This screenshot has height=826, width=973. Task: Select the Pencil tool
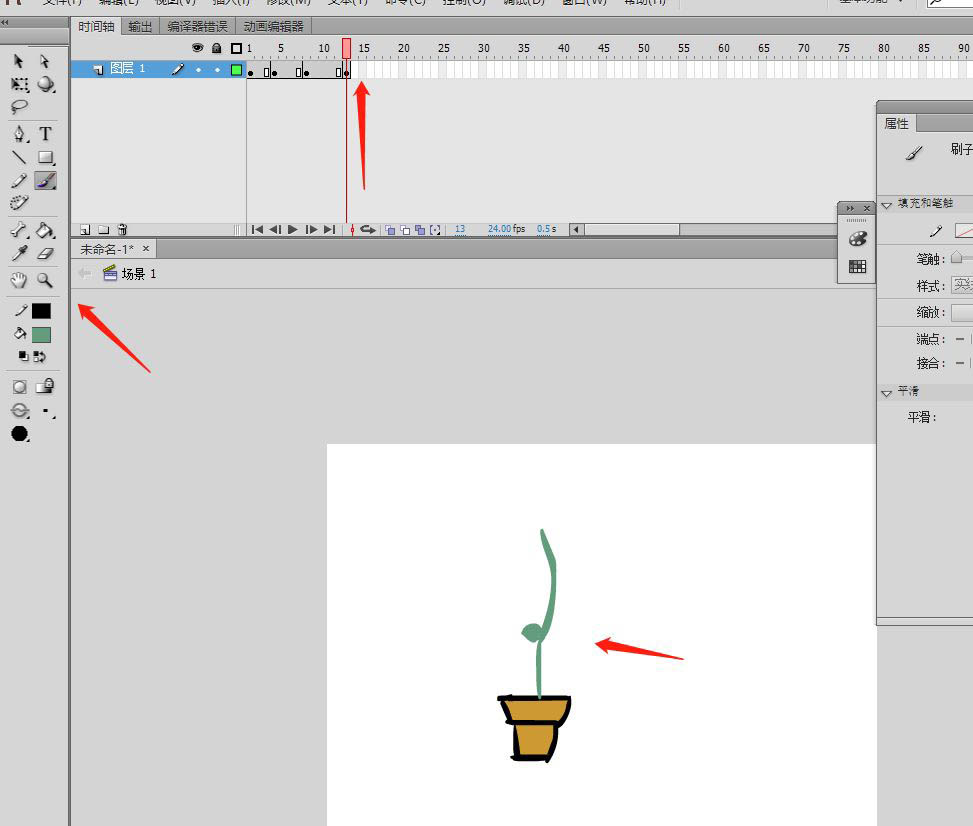(19, 181)
